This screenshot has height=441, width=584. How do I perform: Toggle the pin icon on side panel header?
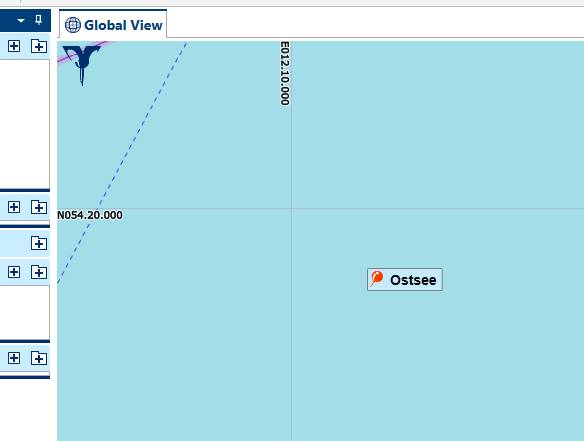[38, 19]
